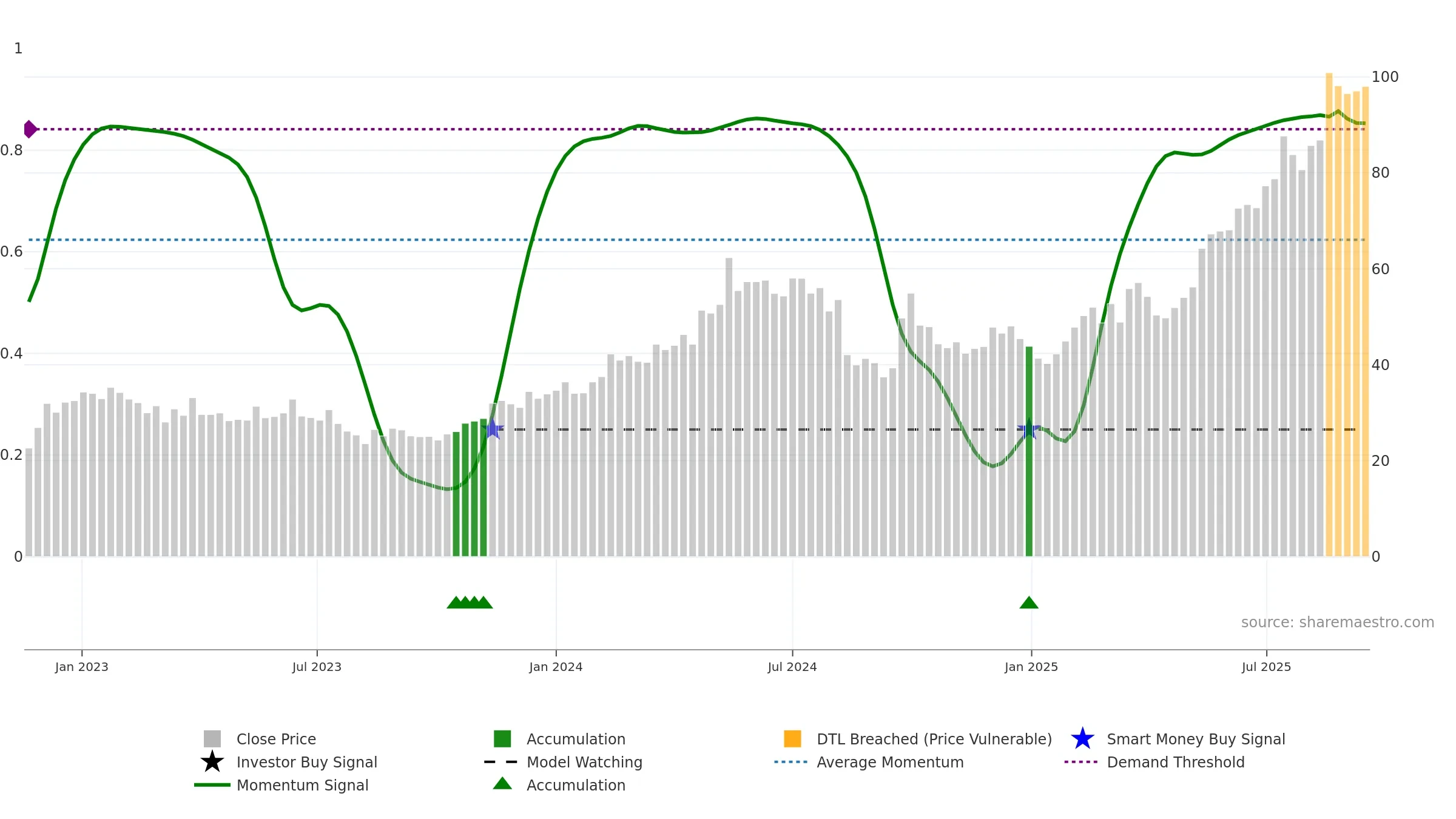This screenshot has width=1456, height=819.
Task: Click the Jul 2024 axis label
Action: click(792, 667)
